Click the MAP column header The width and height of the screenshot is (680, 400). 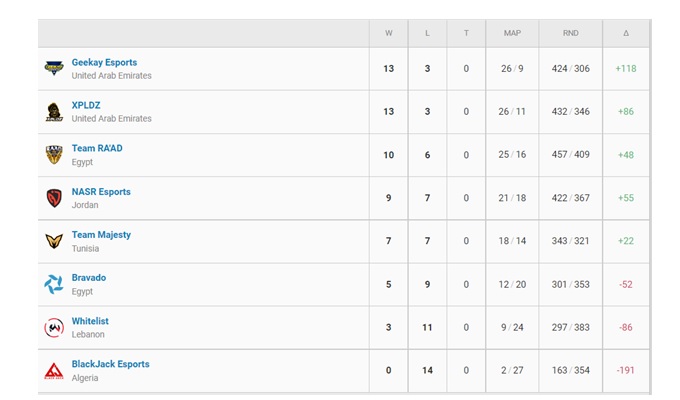pyautogui.click(x=512, y=33)
